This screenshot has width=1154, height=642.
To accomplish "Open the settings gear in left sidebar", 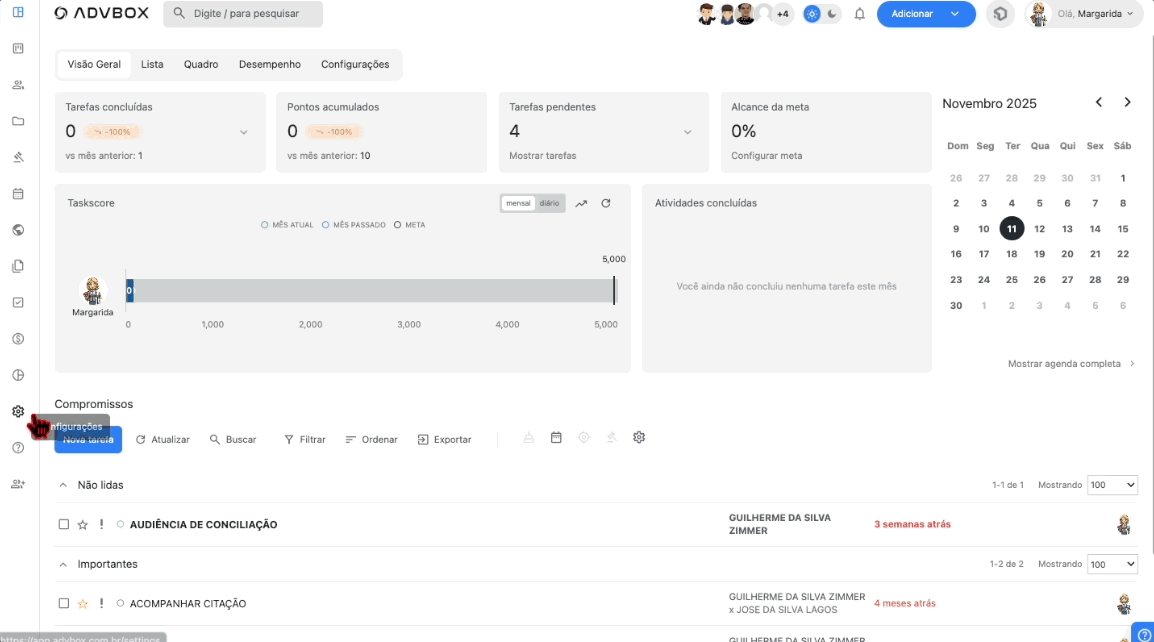I will (x=18, y=411).
